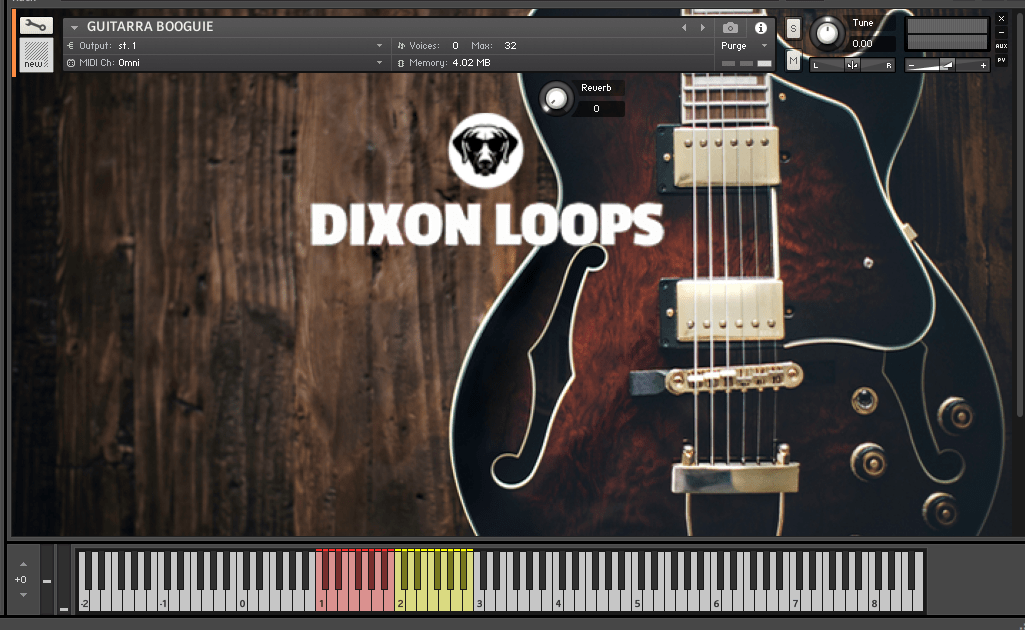Open instrument info with the i icon
This screenshot has height=630, width=1025.
[x=760, y=28]
